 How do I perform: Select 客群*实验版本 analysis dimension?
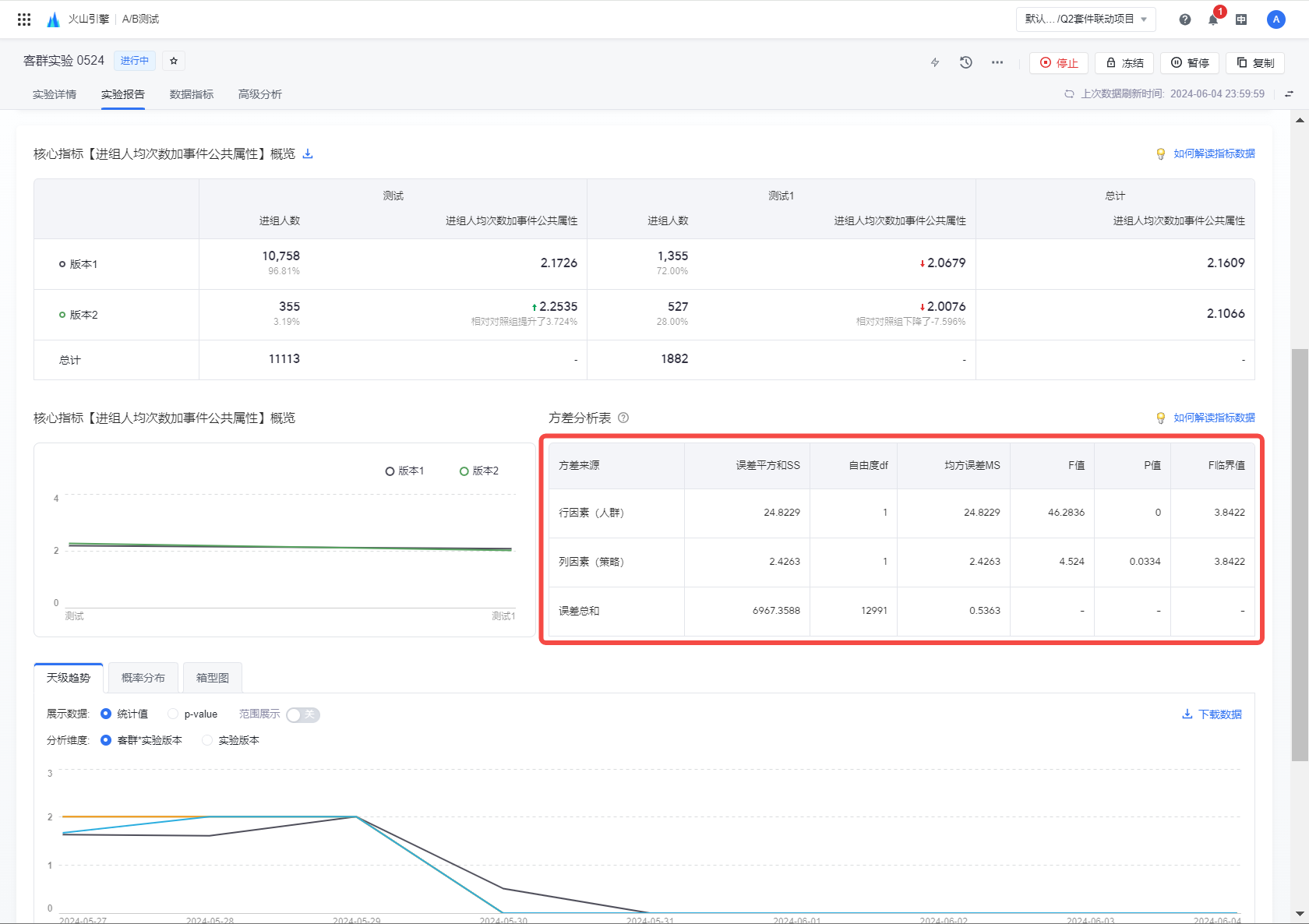click(x=106, y=740)
